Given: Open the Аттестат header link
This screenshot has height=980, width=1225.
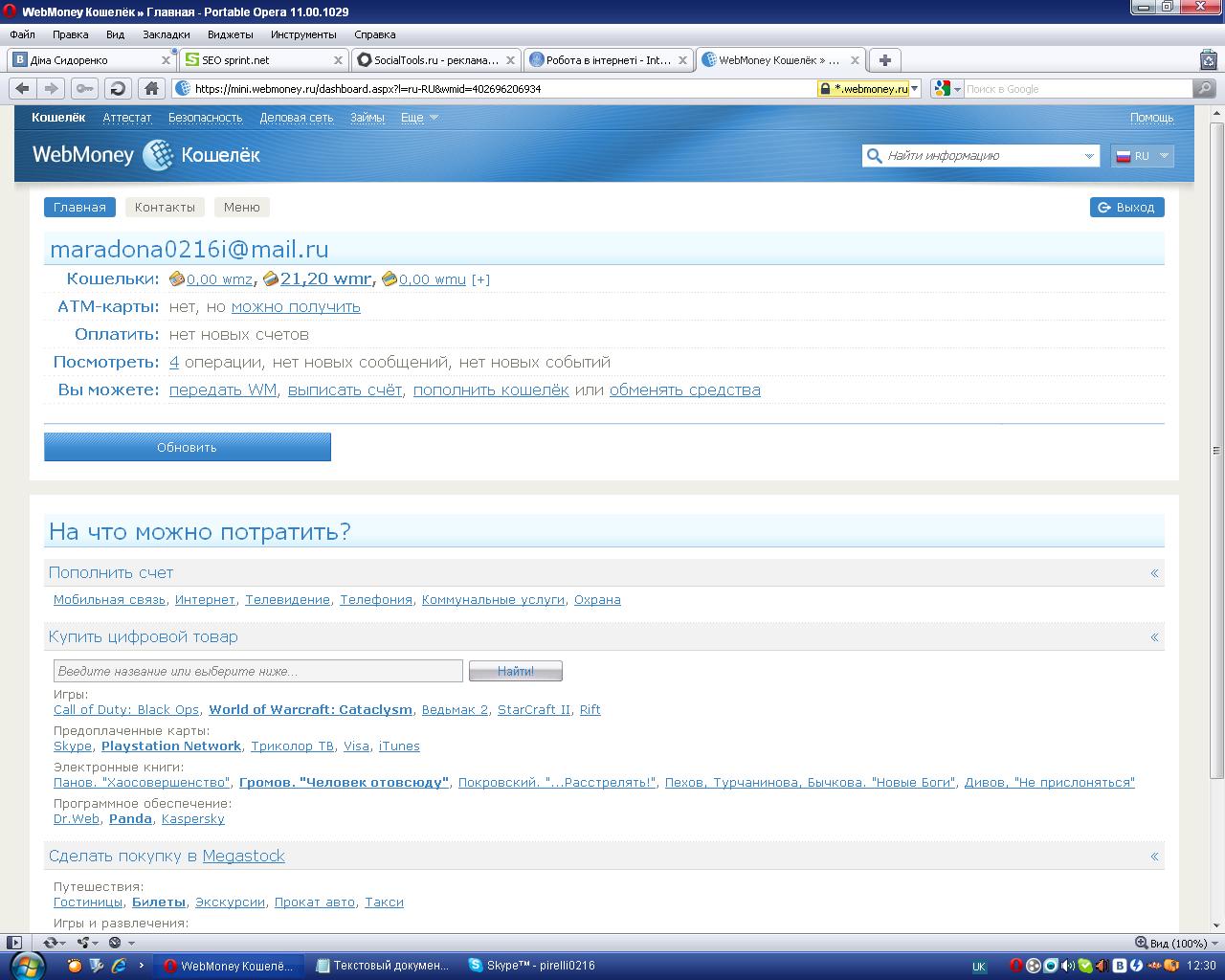Looking at the screenshot, I should (x=127, y=118).
